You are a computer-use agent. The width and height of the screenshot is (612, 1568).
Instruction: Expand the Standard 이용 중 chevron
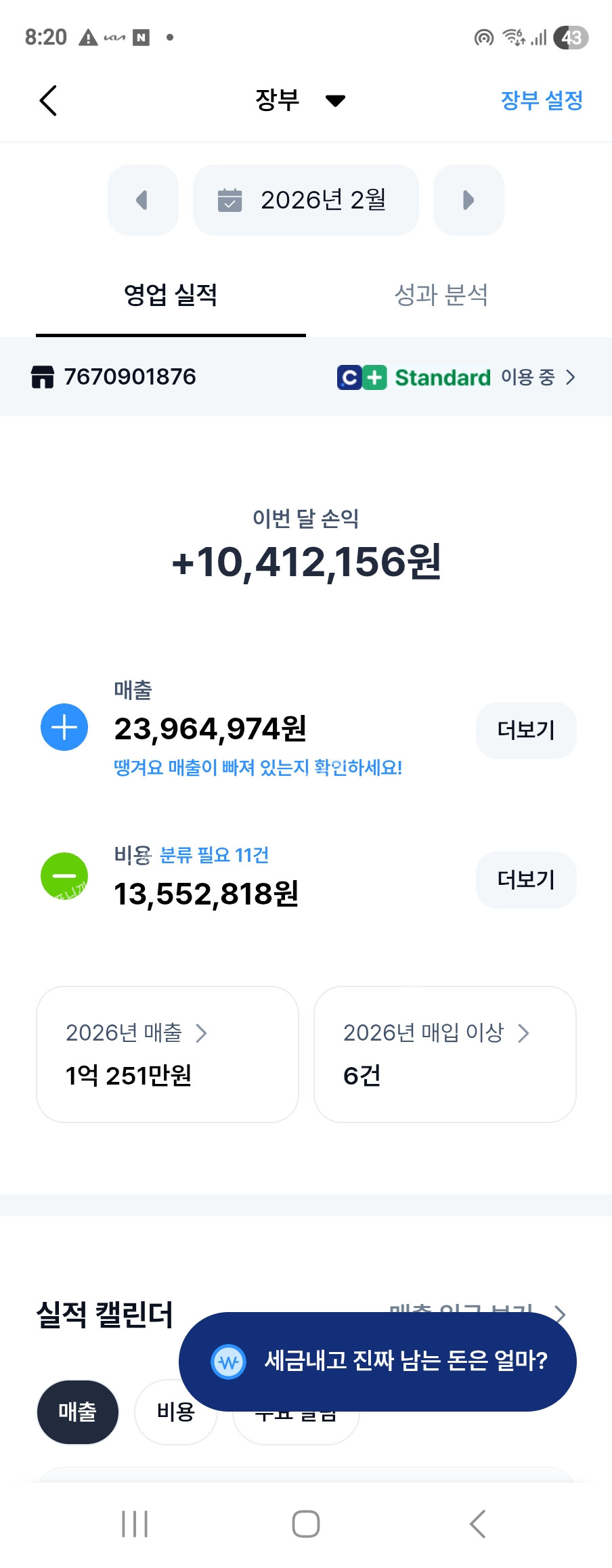pos(570,377)
